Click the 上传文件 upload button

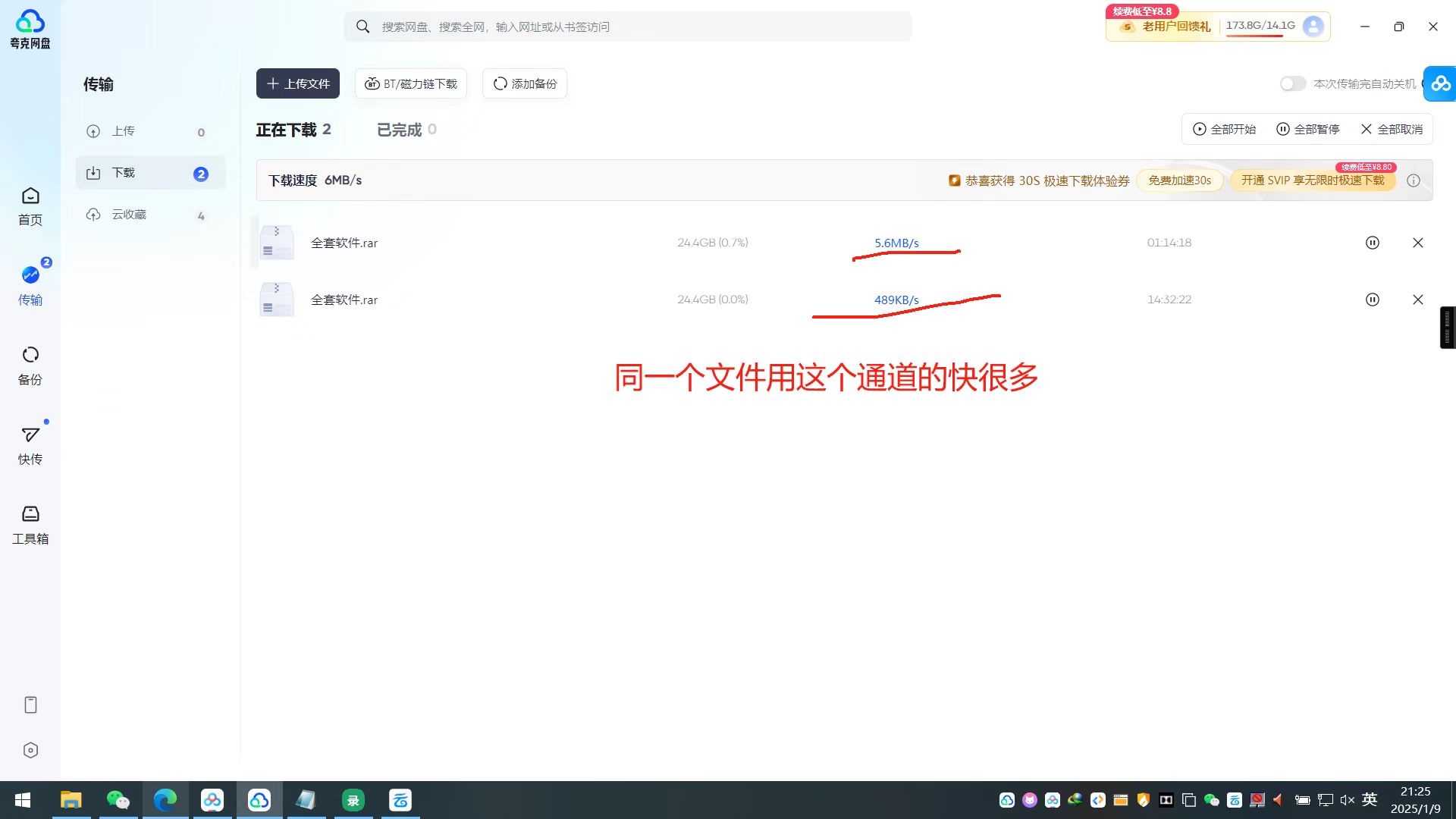pyautogui.click(x=297, y=83)
